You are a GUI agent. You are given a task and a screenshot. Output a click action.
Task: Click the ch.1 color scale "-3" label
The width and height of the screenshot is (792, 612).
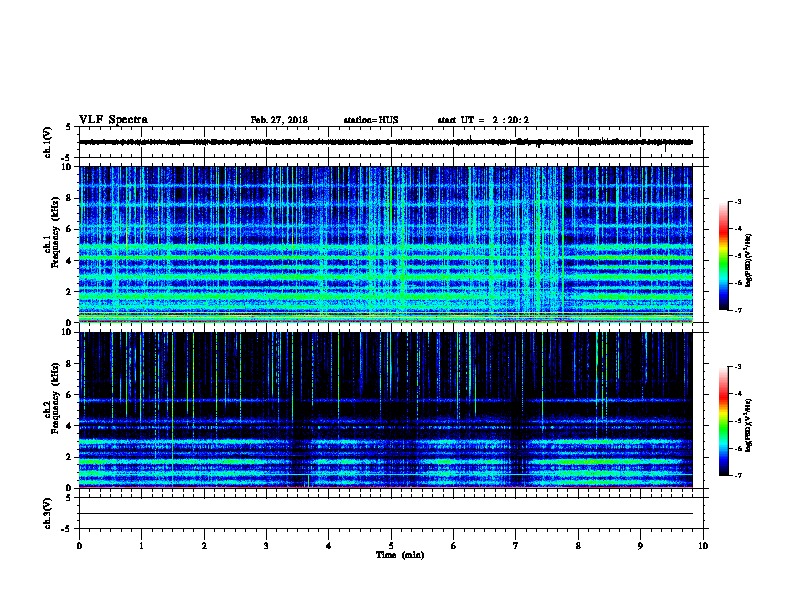point(738,201)
